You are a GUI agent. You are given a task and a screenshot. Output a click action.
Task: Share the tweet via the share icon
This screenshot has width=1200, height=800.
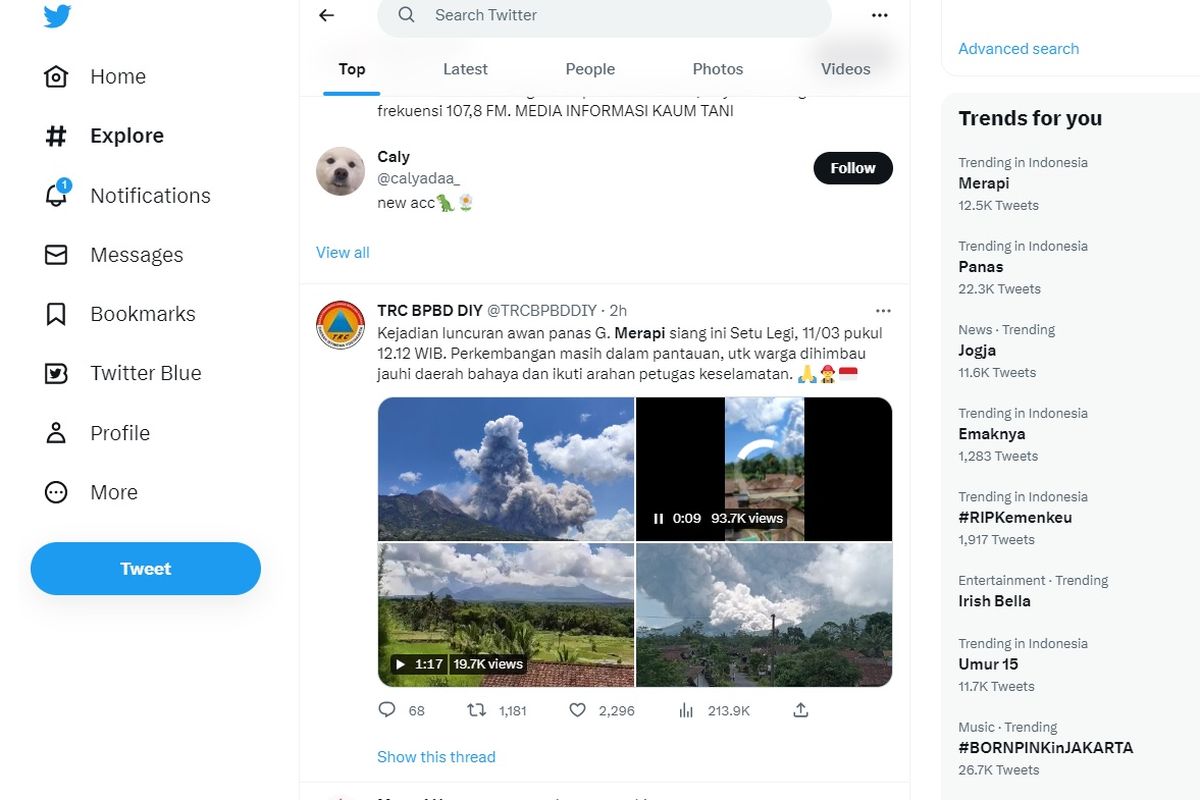pos(800,710)
